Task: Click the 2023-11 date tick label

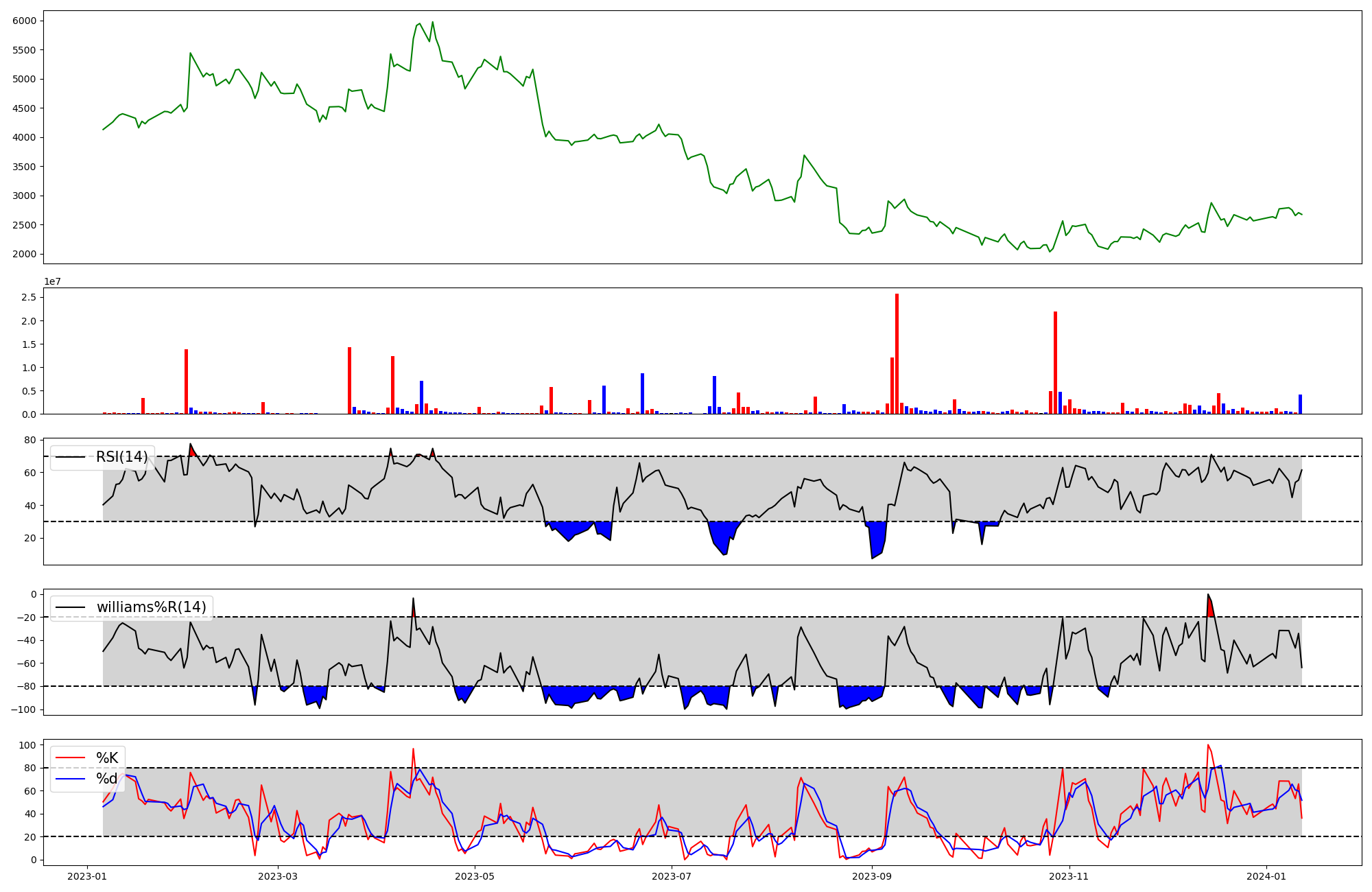Action: click(1069, 876)
